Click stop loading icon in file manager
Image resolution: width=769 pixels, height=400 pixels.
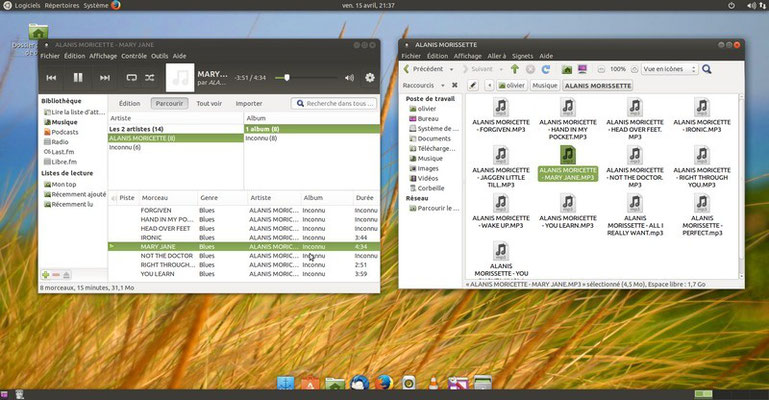(530, 69)
